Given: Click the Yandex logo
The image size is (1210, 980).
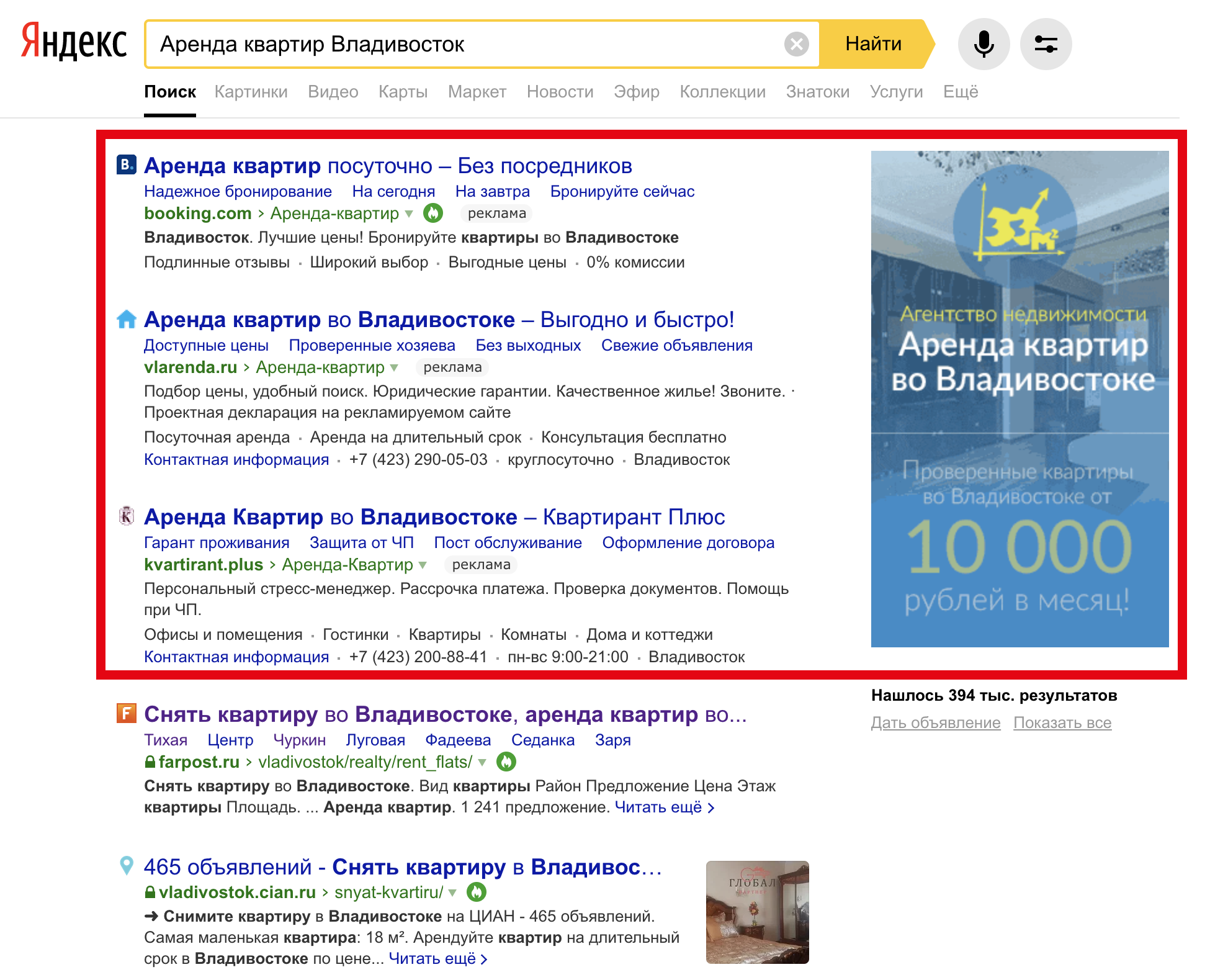Looking at the screenshot, I should tap(74, 42).
